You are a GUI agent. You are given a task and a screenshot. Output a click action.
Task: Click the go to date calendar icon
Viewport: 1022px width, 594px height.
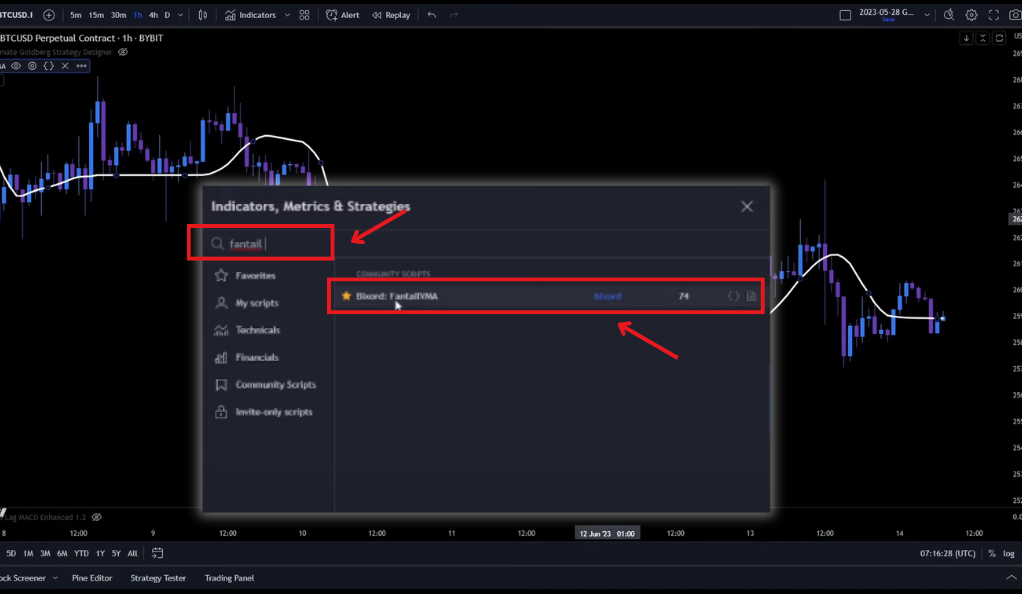[x=157, y=553]
